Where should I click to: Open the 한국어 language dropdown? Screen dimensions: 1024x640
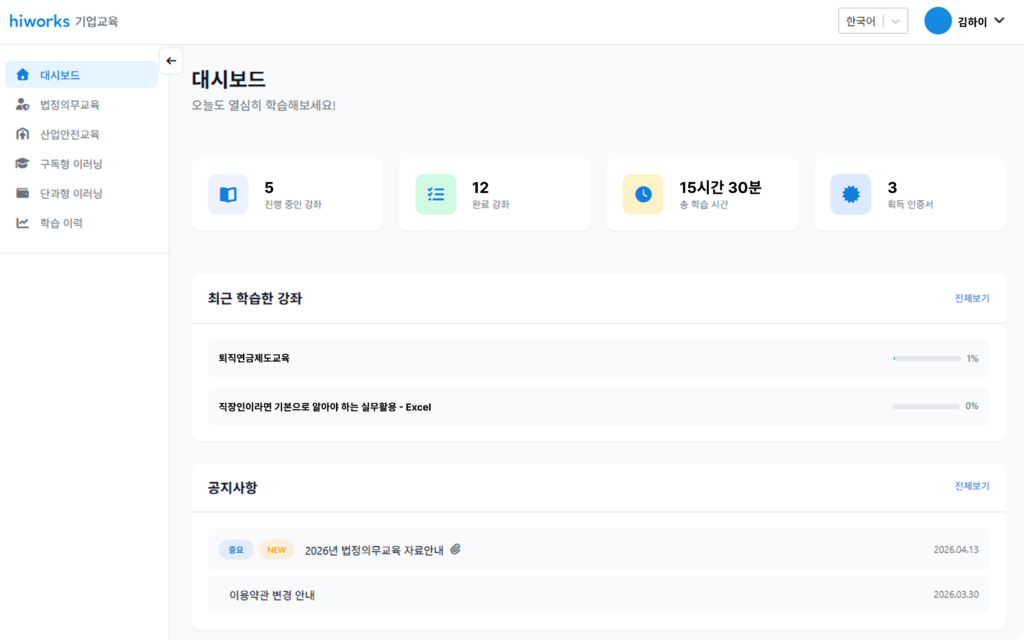point(872,21)
